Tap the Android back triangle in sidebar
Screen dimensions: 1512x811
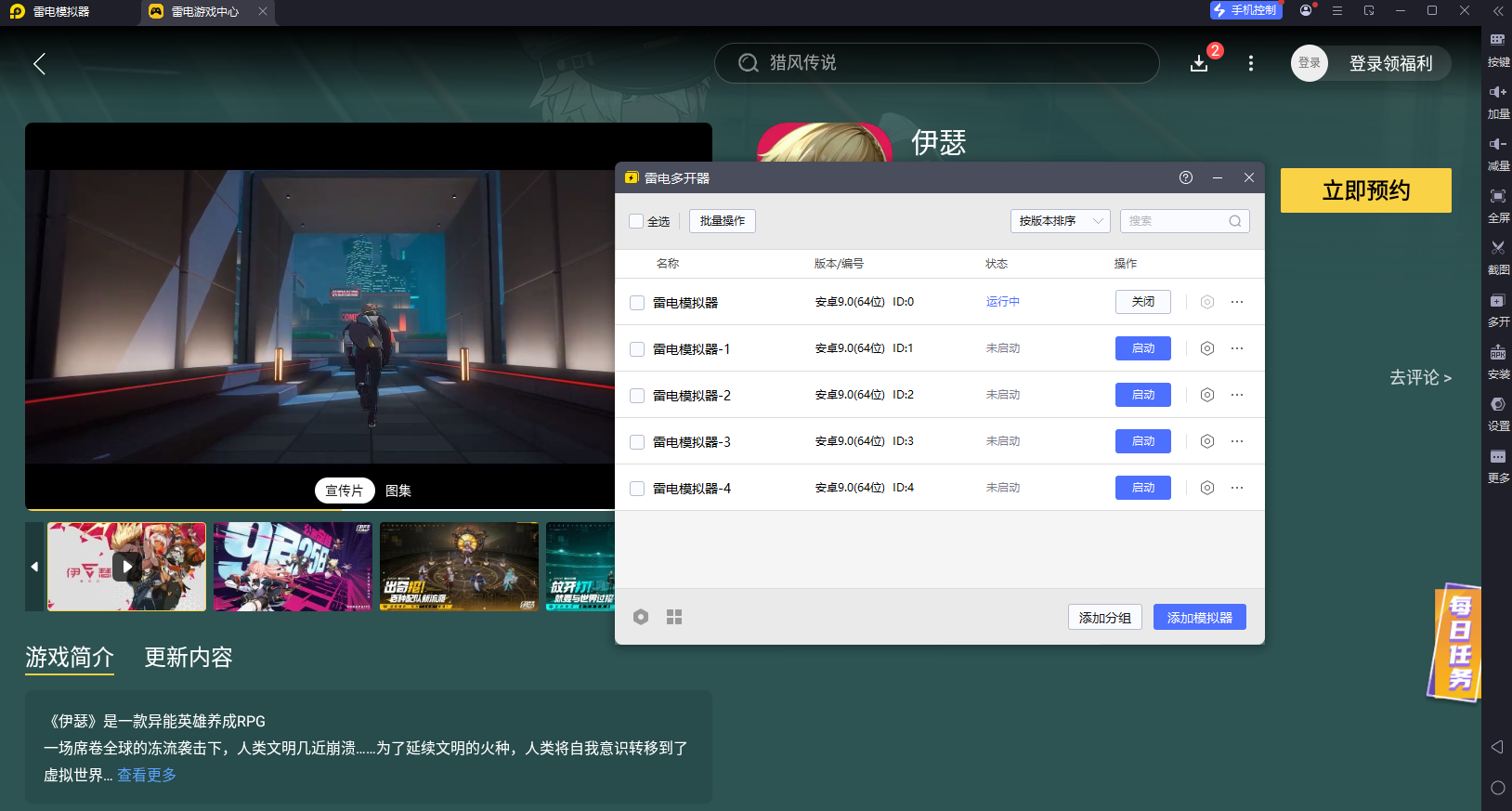pyautogui.click(x=1497, y=747)
